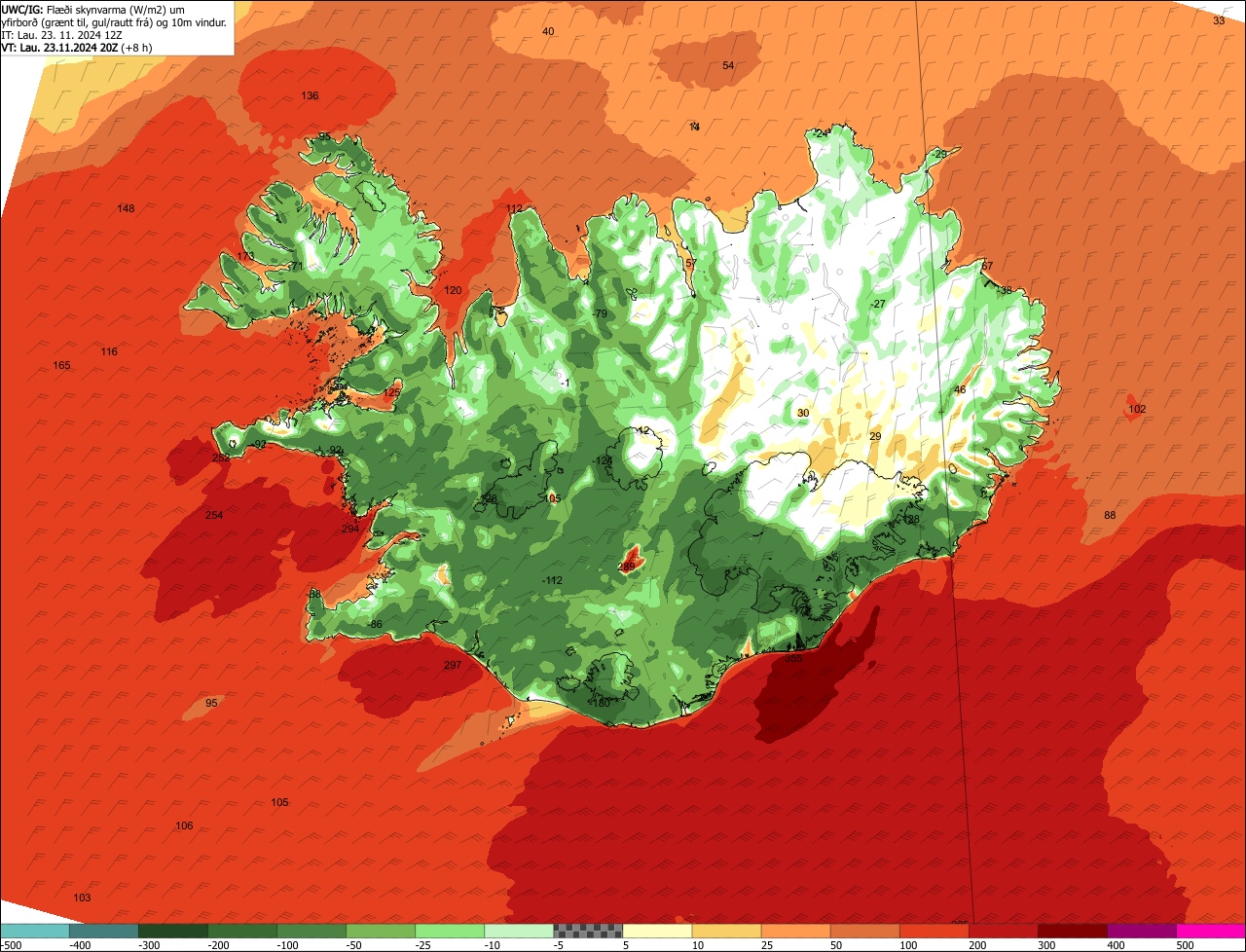Select the yellow-orange 10 to 25 legend swatch
1246x952 pixels.
[726, 931]
